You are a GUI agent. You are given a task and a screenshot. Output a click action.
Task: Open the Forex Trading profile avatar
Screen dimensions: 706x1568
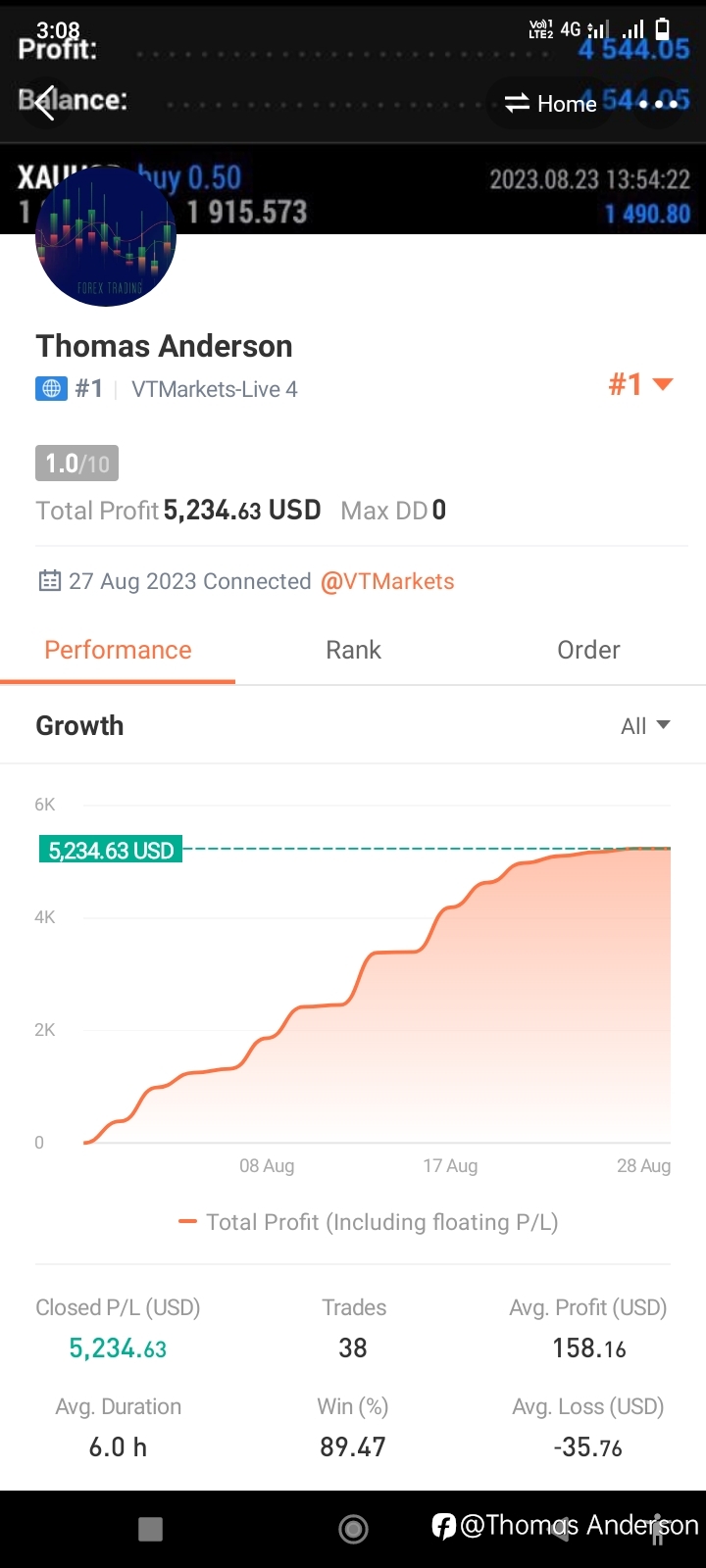pos(106,236)
